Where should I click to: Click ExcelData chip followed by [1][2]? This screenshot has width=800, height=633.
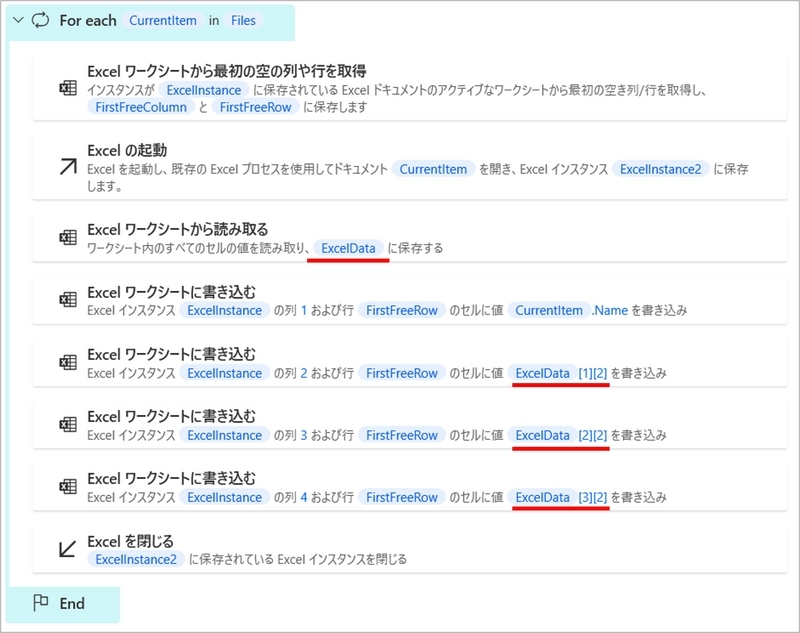tap(542, 373)
